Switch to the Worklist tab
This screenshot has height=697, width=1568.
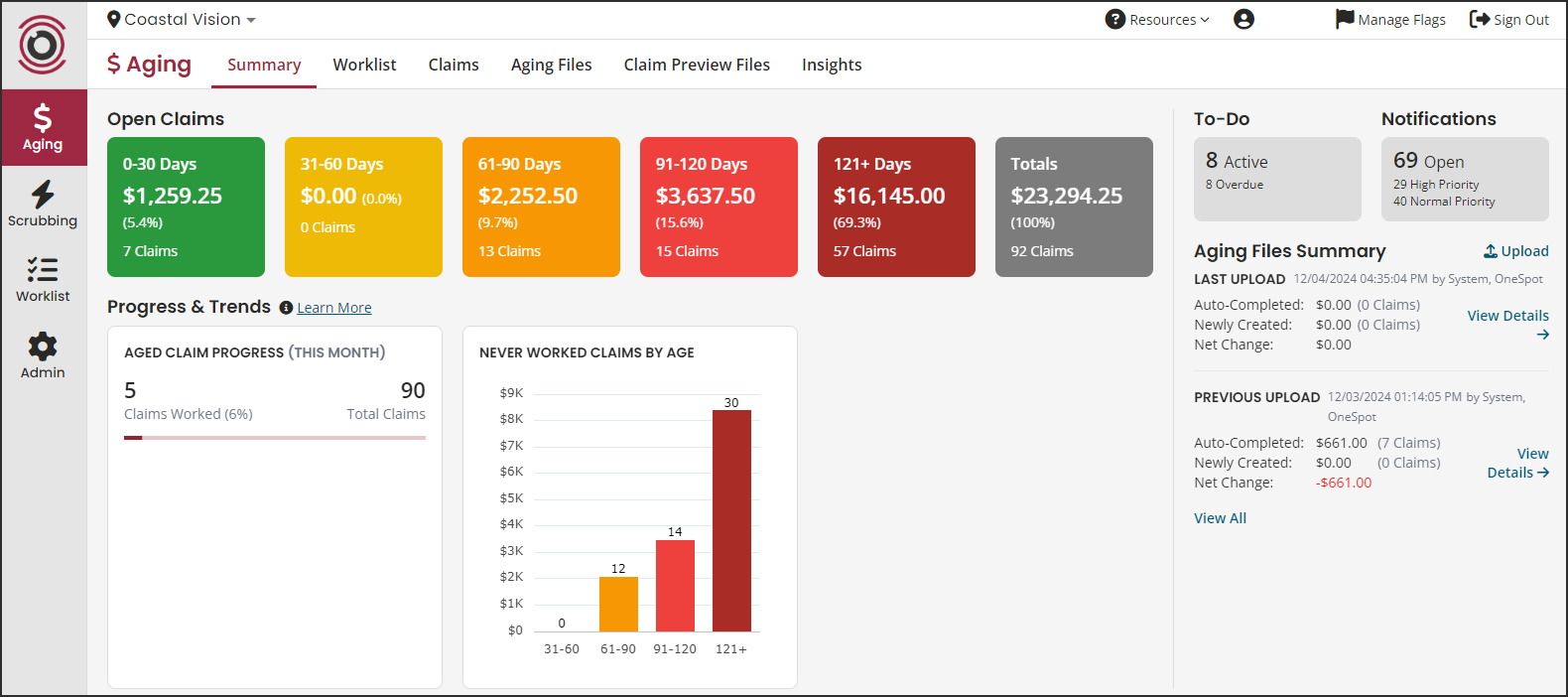[x=364, y=65]
